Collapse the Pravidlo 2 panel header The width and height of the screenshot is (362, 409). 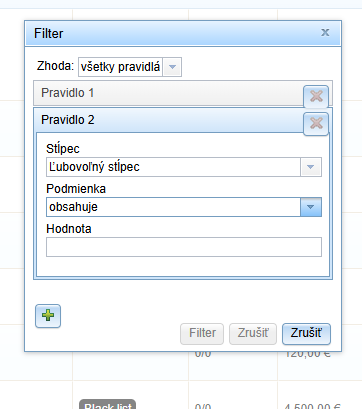pyautogui.click(x=168, y=120)
